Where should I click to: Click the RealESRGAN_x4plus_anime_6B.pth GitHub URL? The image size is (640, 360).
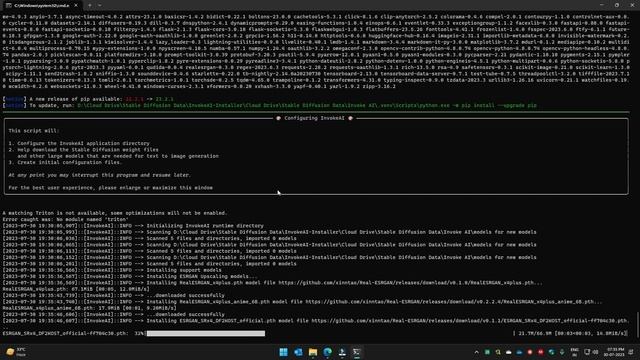coord(453,302)
